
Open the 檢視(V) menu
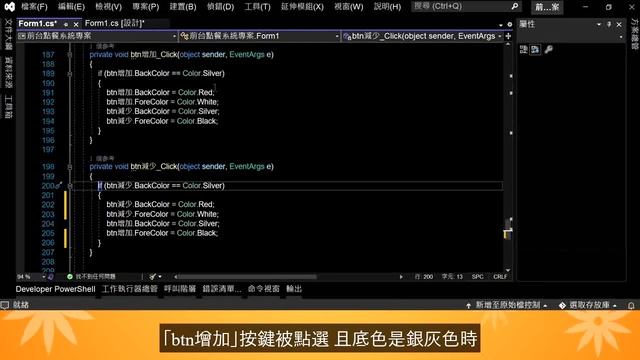[x=108, y=7]
